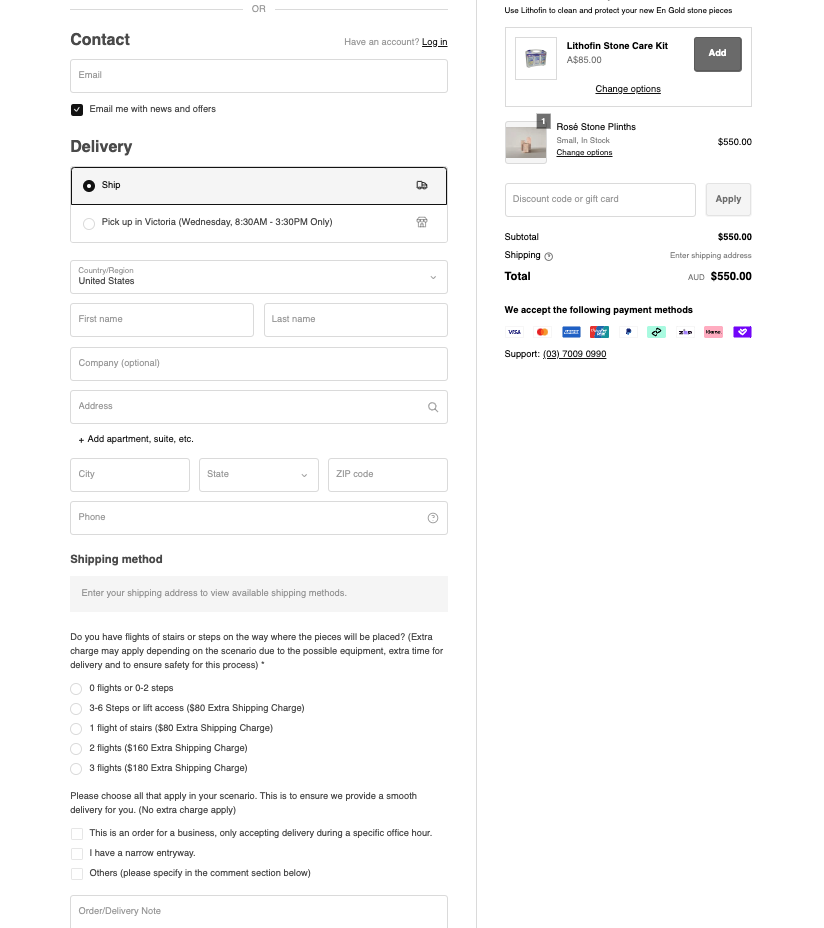Viewport: 824px width, 928px height.
Task: Open the State dropdown
Action: 259,475
